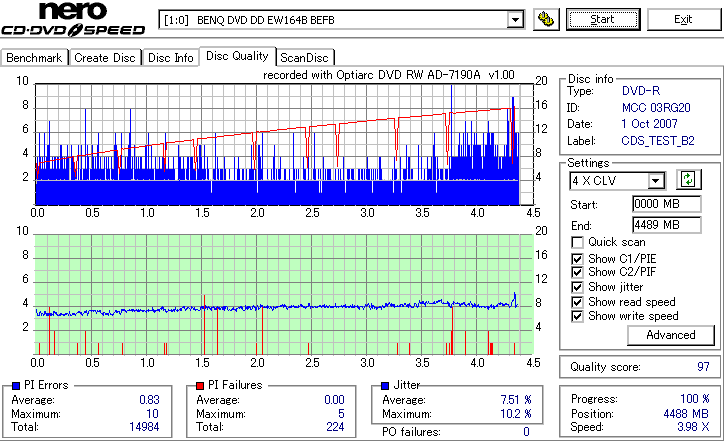Click the Nero CD-DVD Speed logo
The image size is (724, 441).
click(x=73, y=19)
